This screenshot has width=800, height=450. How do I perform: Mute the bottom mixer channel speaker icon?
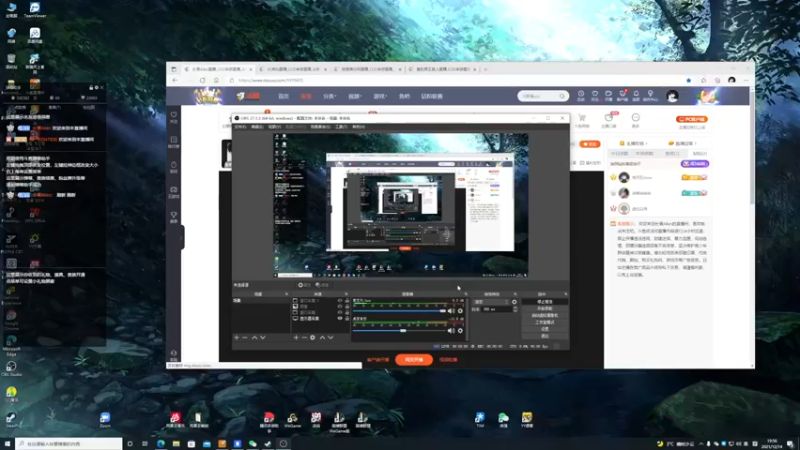click(x=451, y=331)
